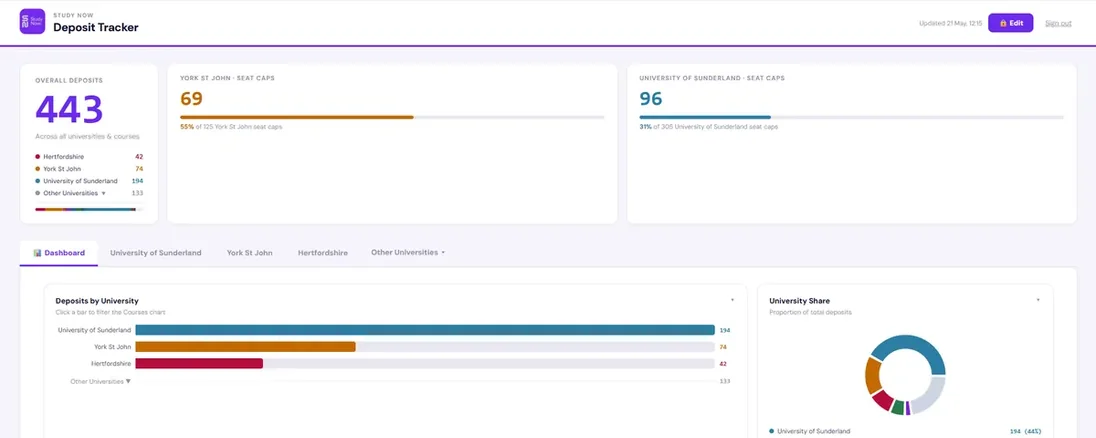Click the purple Edit button
The height and width of the screenshot is (438, 1096).
point(1010,23)
